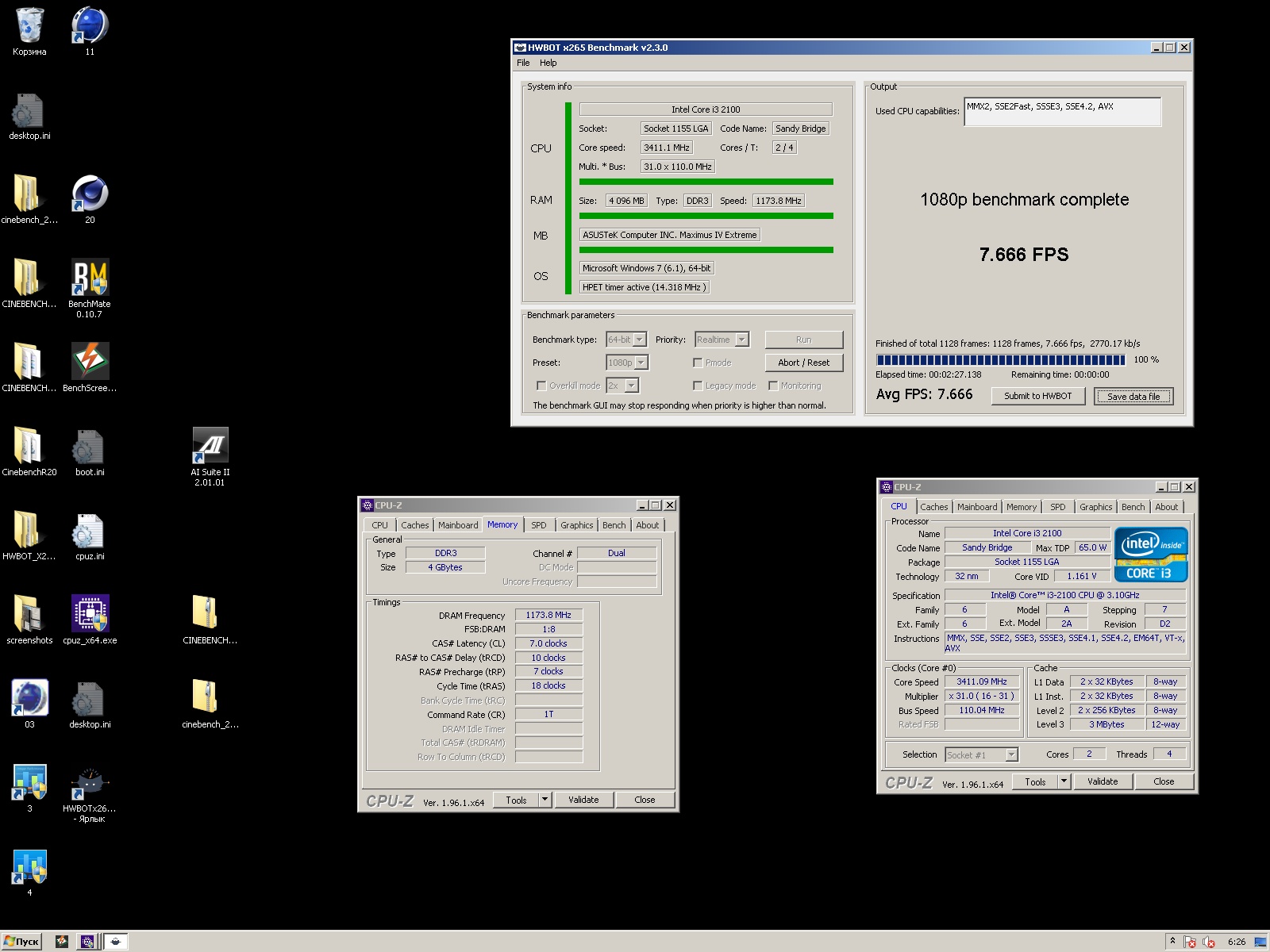Launch the HWBOTx26... Ярлык shortcut
This screenshot has height=952, width=1270.
coord(90,793)
